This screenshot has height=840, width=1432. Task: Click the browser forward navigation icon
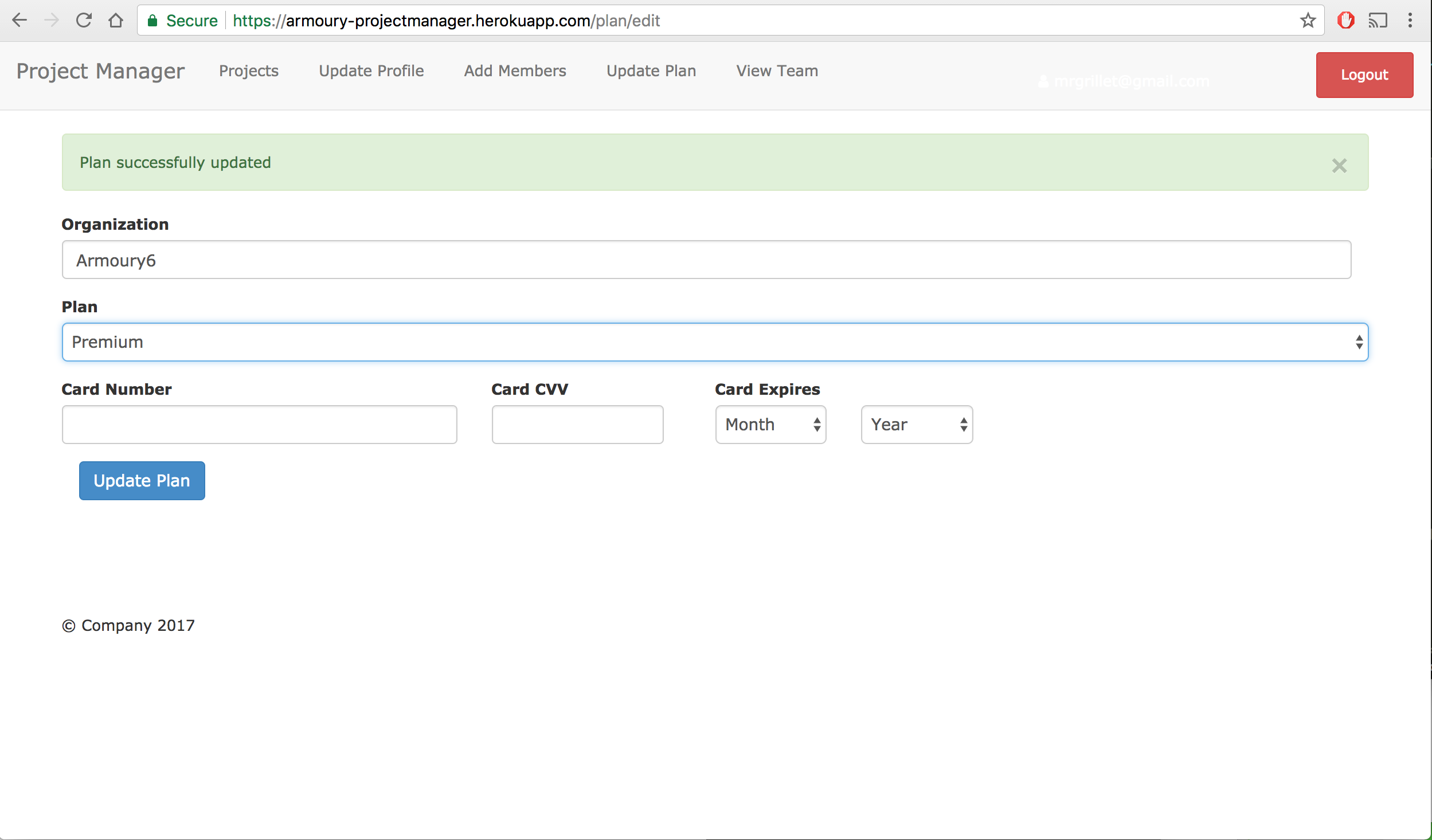point(52,20)
